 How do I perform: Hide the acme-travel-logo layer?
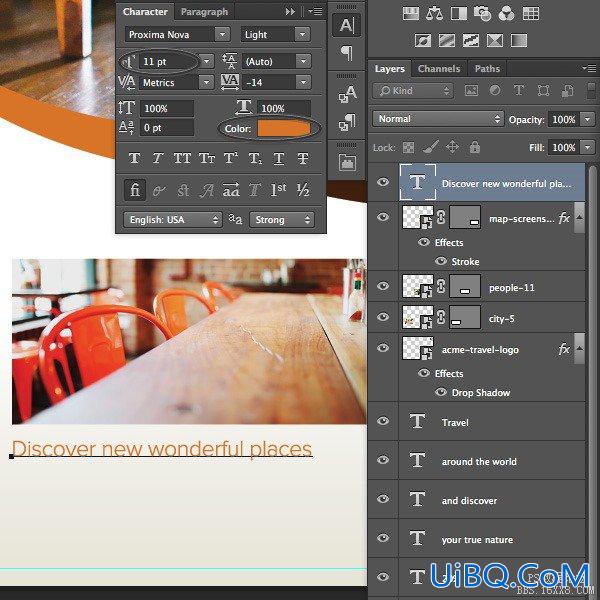coord(383,348)
